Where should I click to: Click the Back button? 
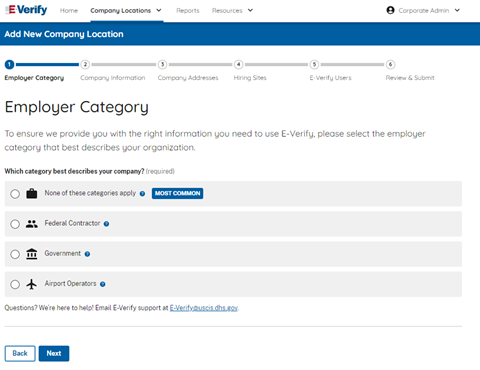20,353
